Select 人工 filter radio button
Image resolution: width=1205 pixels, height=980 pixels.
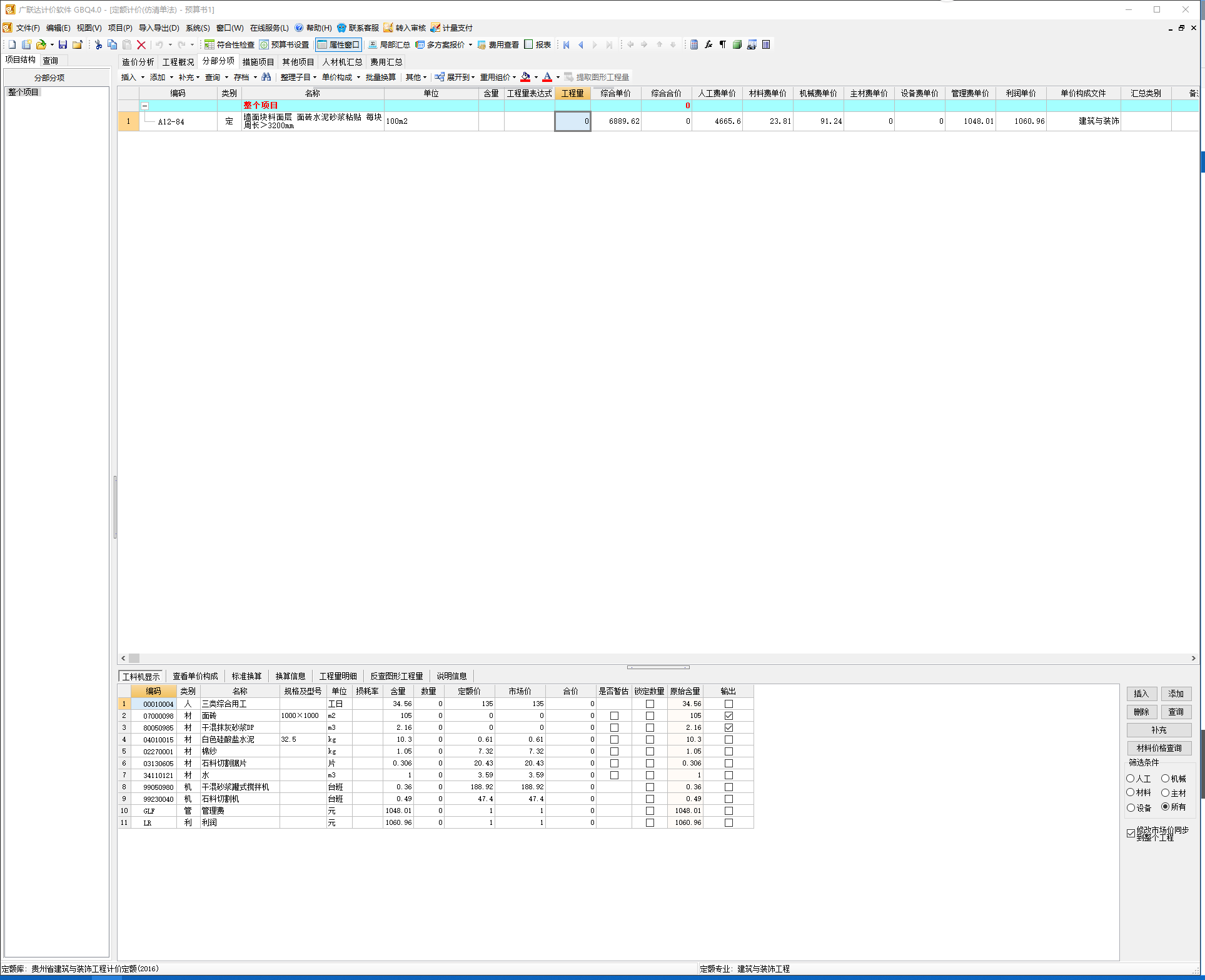point(1131,779)
